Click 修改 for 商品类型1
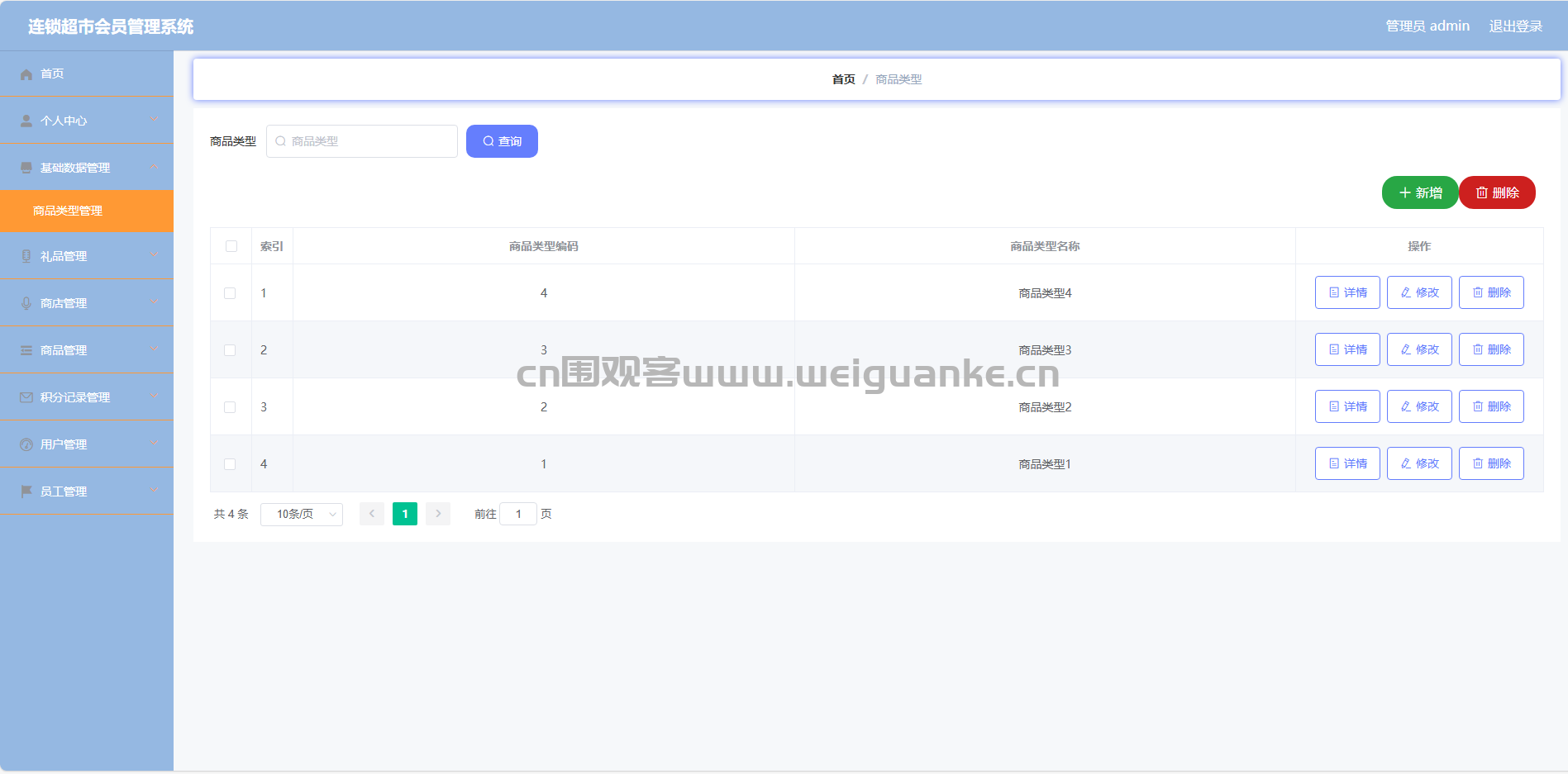 [1419, 463]
